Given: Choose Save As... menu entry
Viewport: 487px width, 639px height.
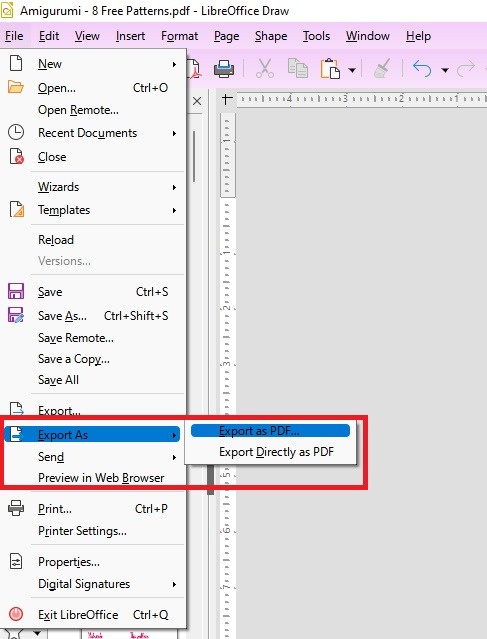Looking at the screenshot, I should pyautogui.click(x=93, y=316).
